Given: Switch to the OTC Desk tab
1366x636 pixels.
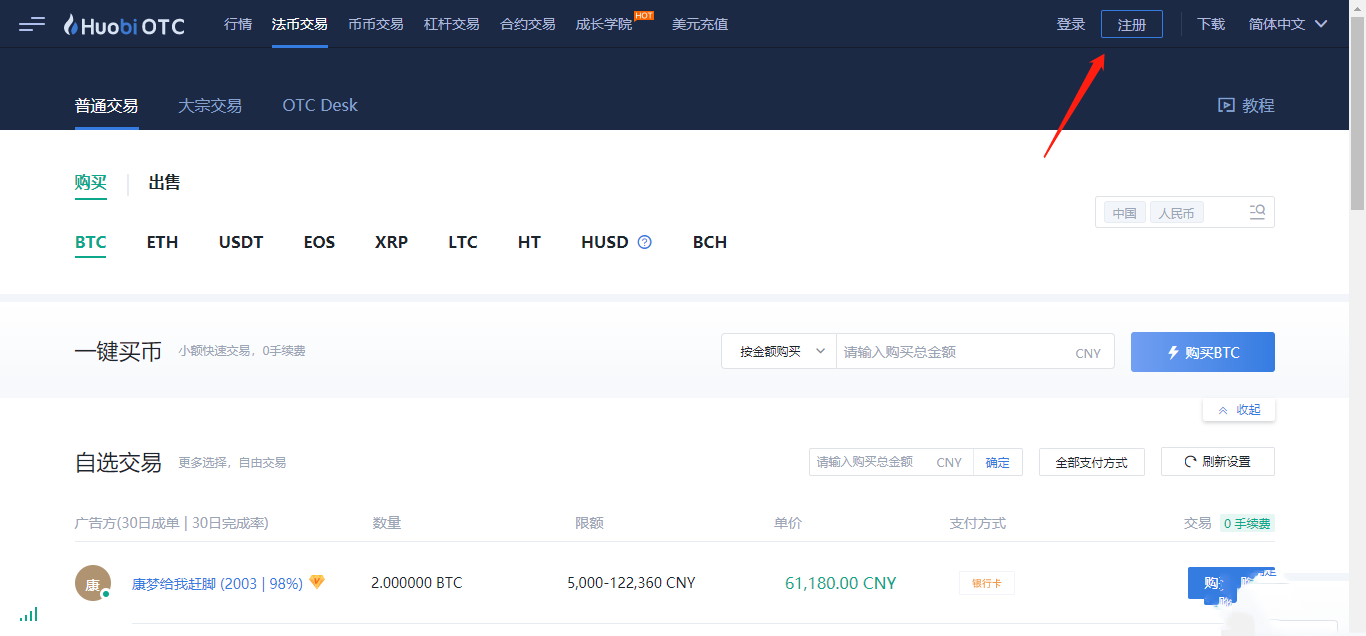Looking at the screenshot, I should pyautogui.click(x=320, y=105).
